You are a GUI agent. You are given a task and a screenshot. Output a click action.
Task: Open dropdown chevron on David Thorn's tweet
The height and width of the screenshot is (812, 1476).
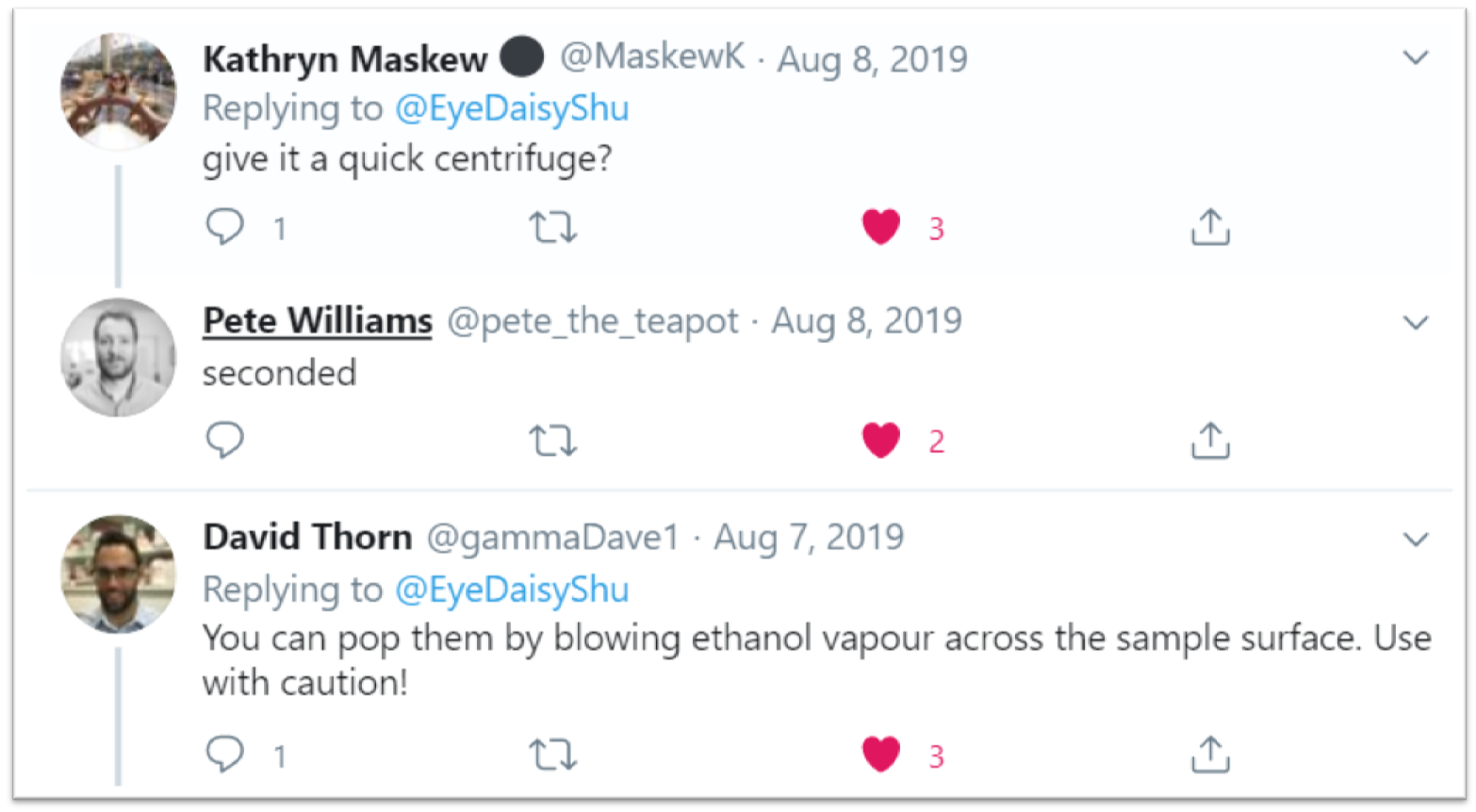coord(1416,540)
